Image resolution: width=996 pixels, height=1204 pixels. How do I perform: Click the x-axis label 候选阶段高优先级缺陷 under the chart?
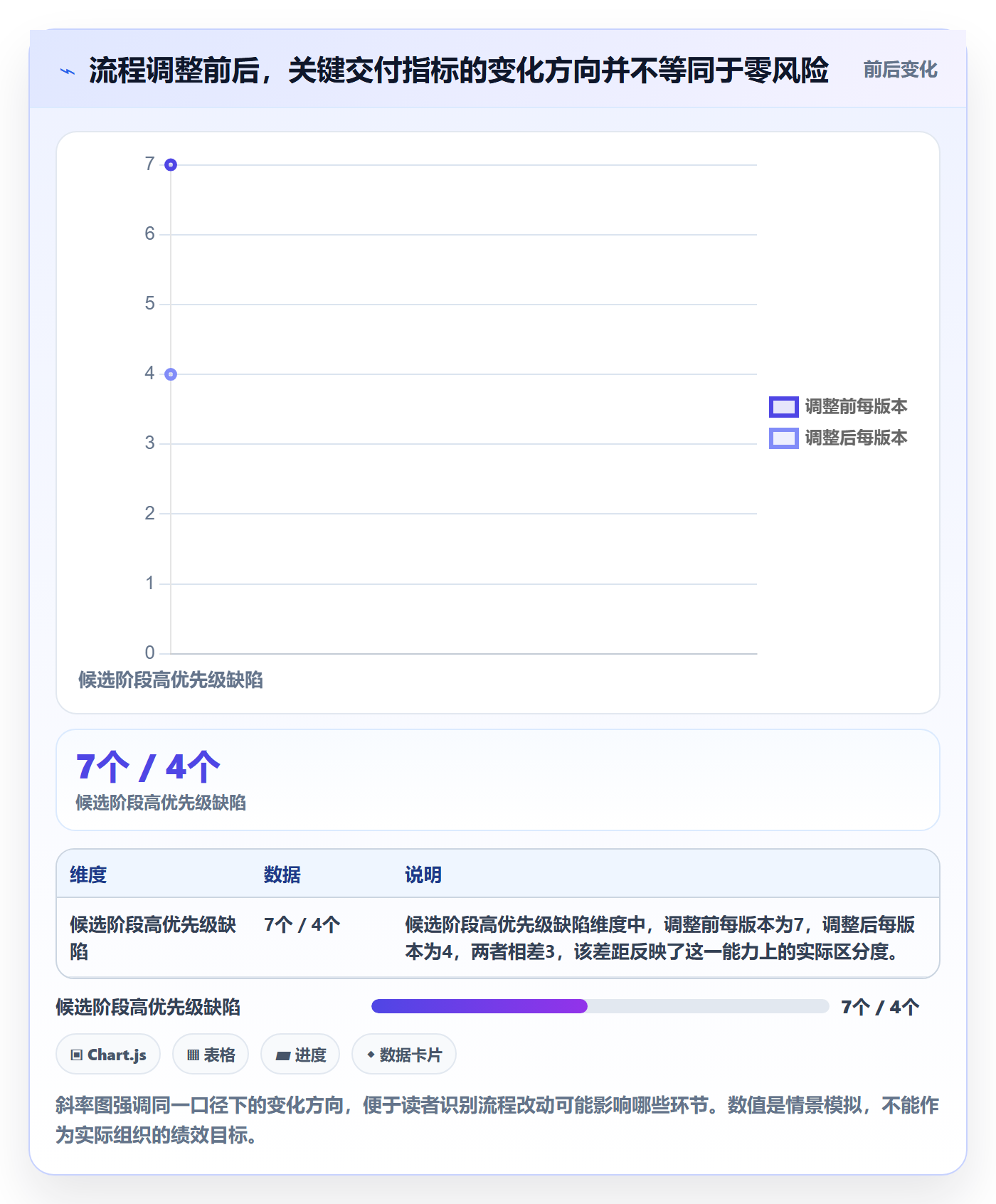(171, 680)
